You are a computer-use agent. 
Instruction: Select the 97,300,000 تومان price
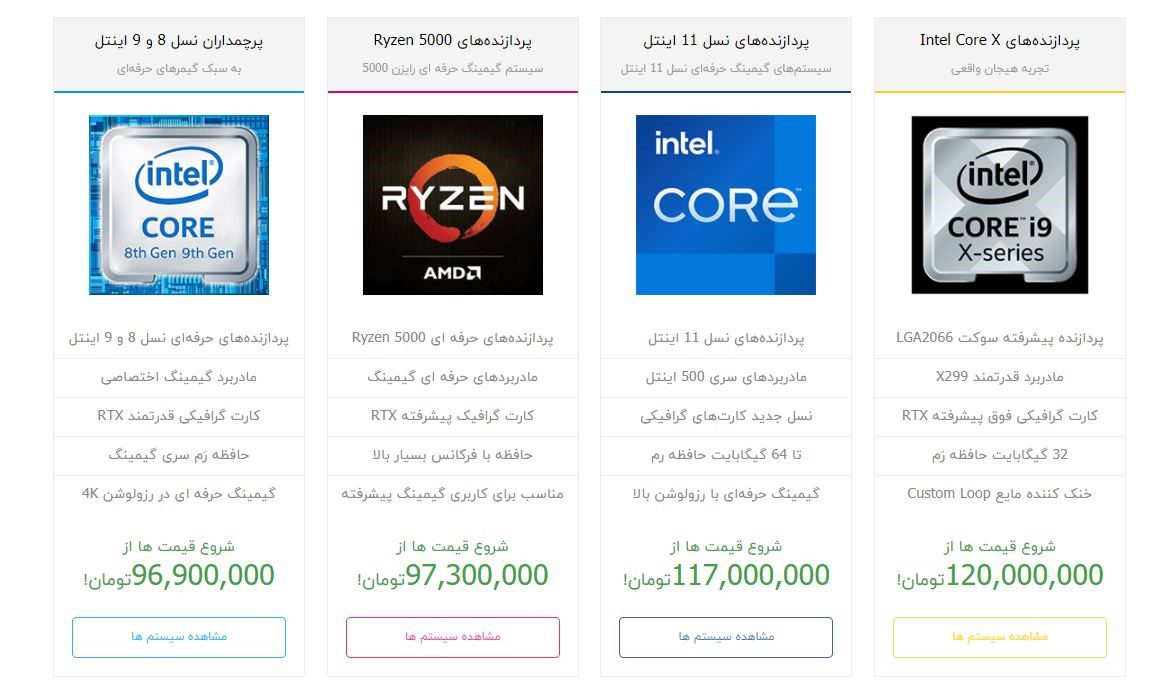[x=452, y=575]
